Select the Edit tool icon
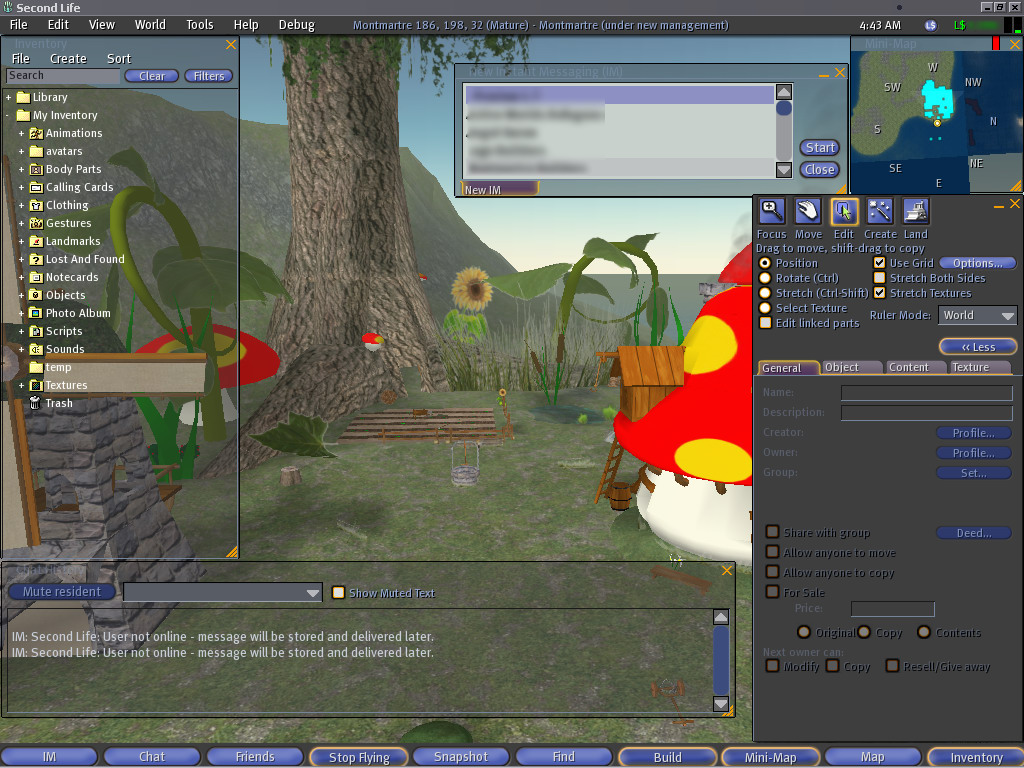Screen dimensions: 1024x768 pyautogui.click(x=844, y=212)
